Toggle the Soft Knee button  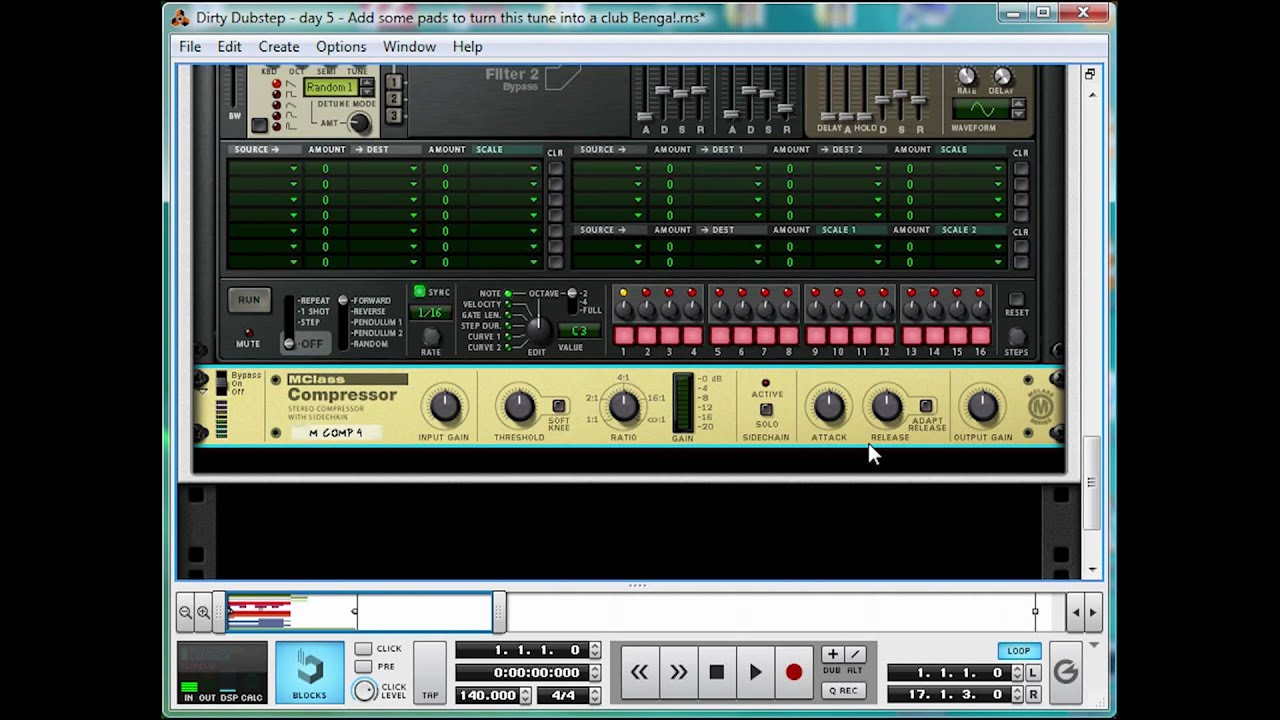[x=559, y=406]
